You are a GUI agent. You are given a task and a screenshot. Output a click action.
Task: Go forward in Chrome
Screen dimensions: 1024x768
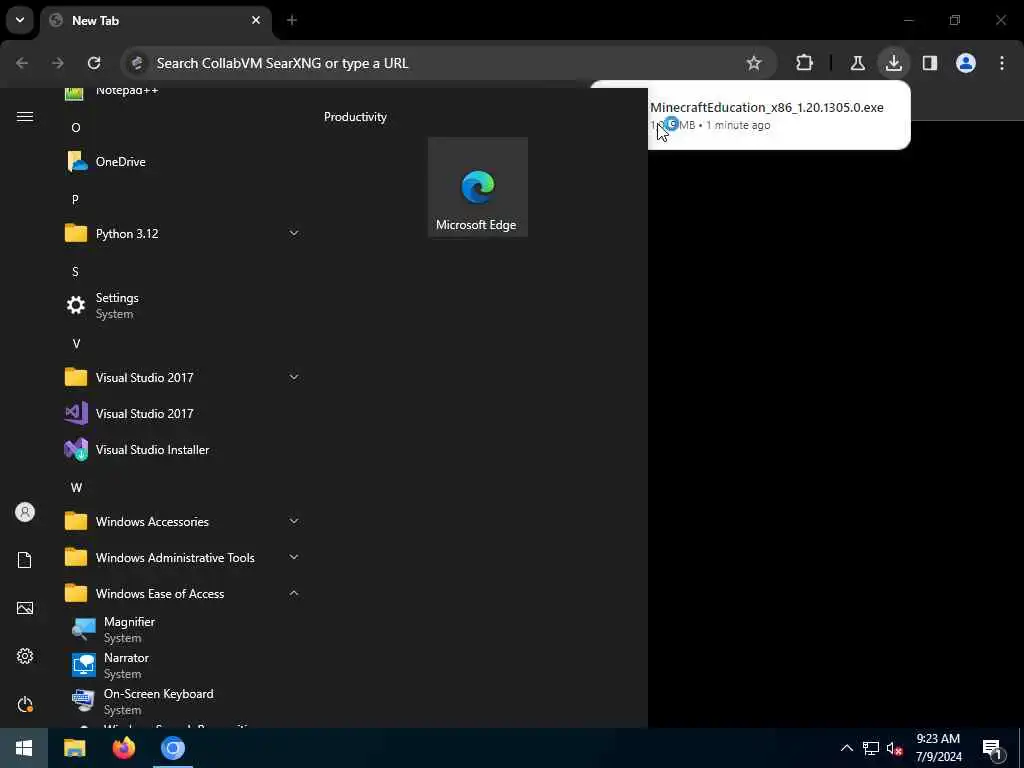click(x=58, y=63)
